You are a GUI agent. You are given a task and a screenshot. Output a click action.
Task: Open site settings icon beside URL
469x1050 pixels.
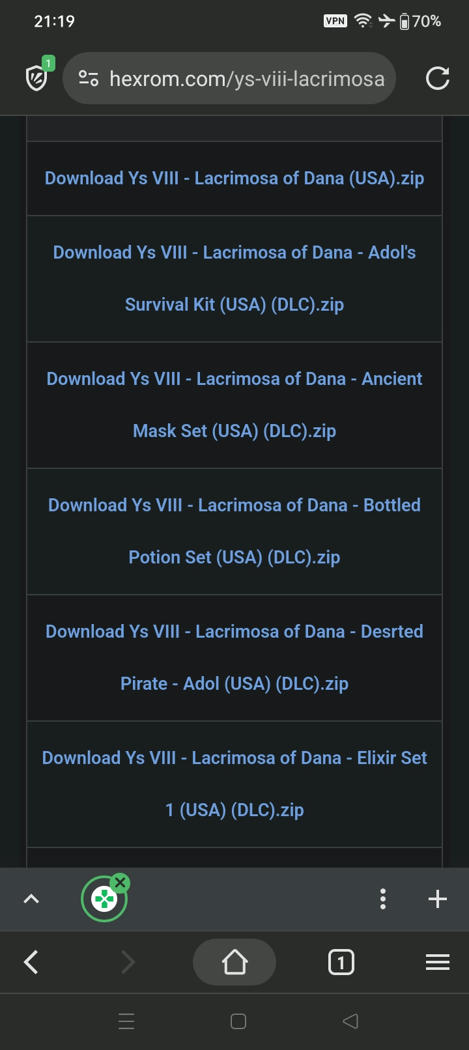point(88,78)
